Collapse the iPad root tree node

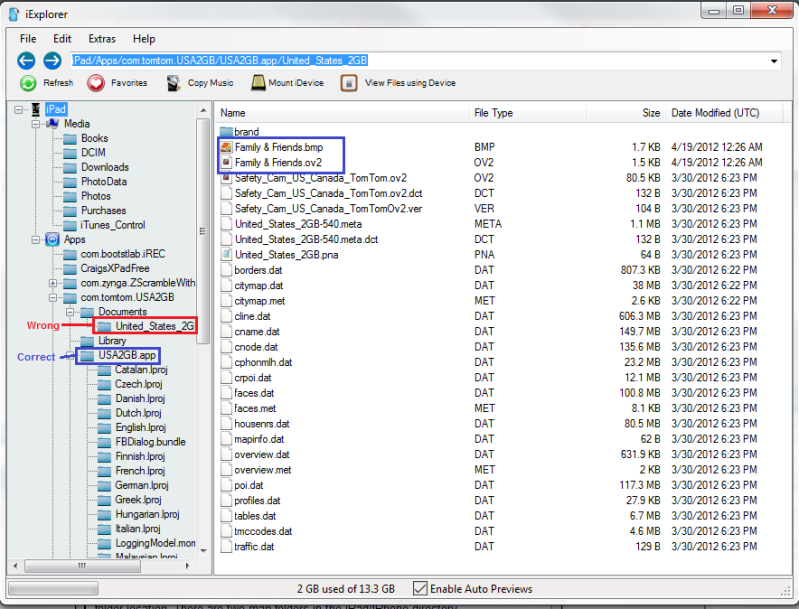coord(19,109)
